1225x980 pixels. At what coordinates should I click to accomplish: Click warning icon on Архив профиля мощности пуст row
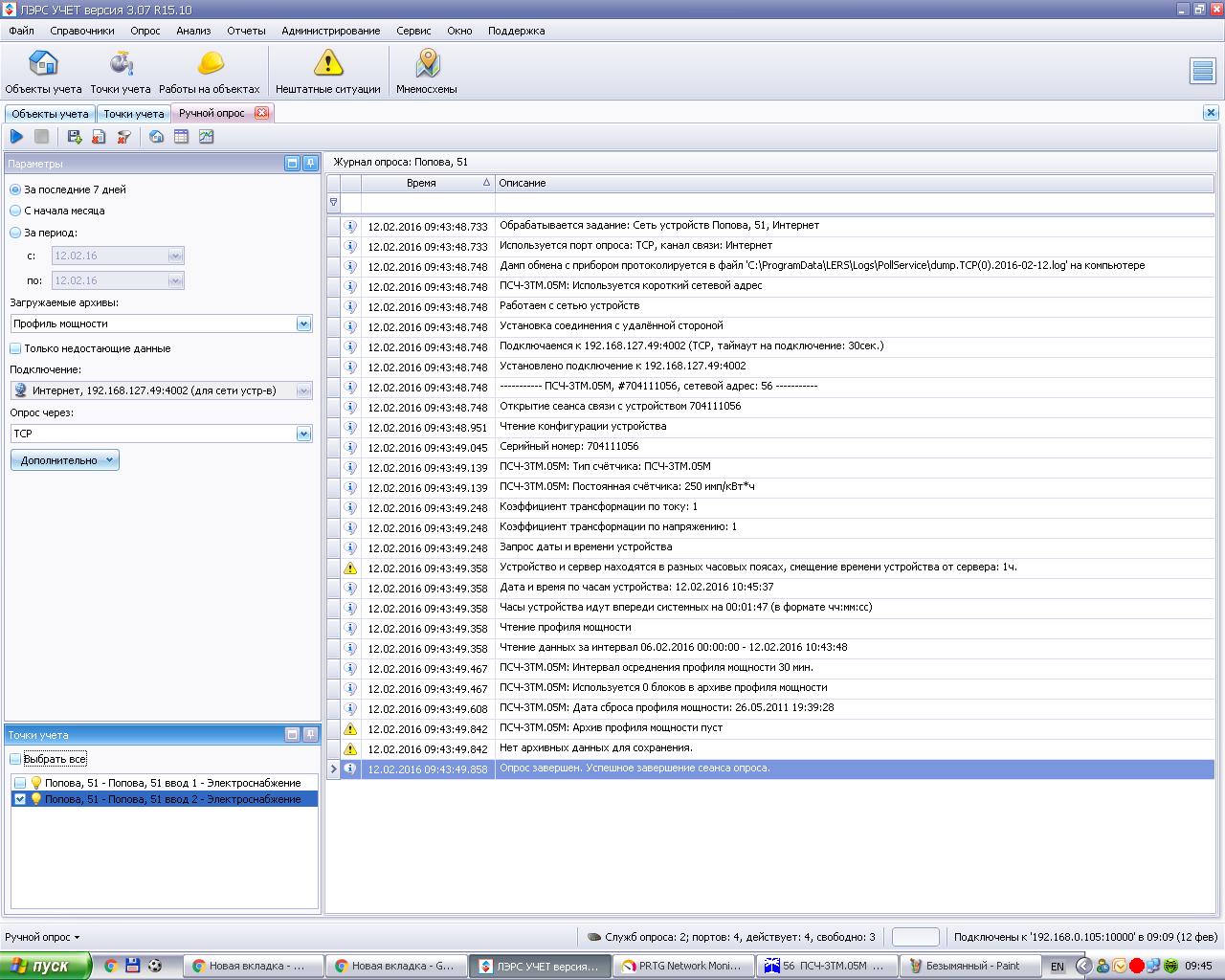click(x=350, y=728)
